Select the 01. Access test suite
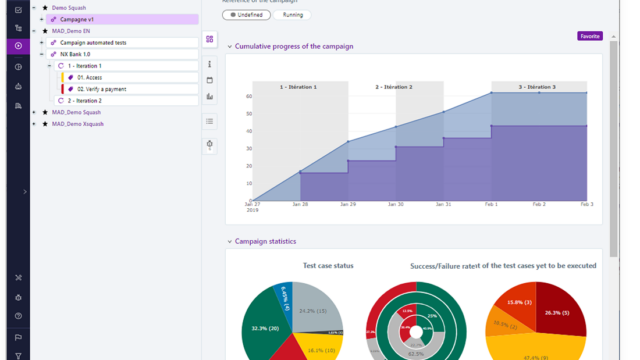 point(130,77)
